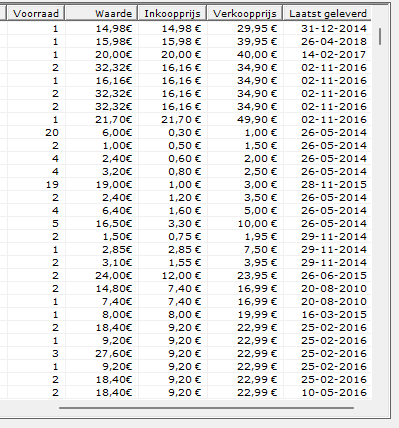The image size is (399, 428).
Task: Select the row dated 14-02-2017
Action: (x=185, y=55)
